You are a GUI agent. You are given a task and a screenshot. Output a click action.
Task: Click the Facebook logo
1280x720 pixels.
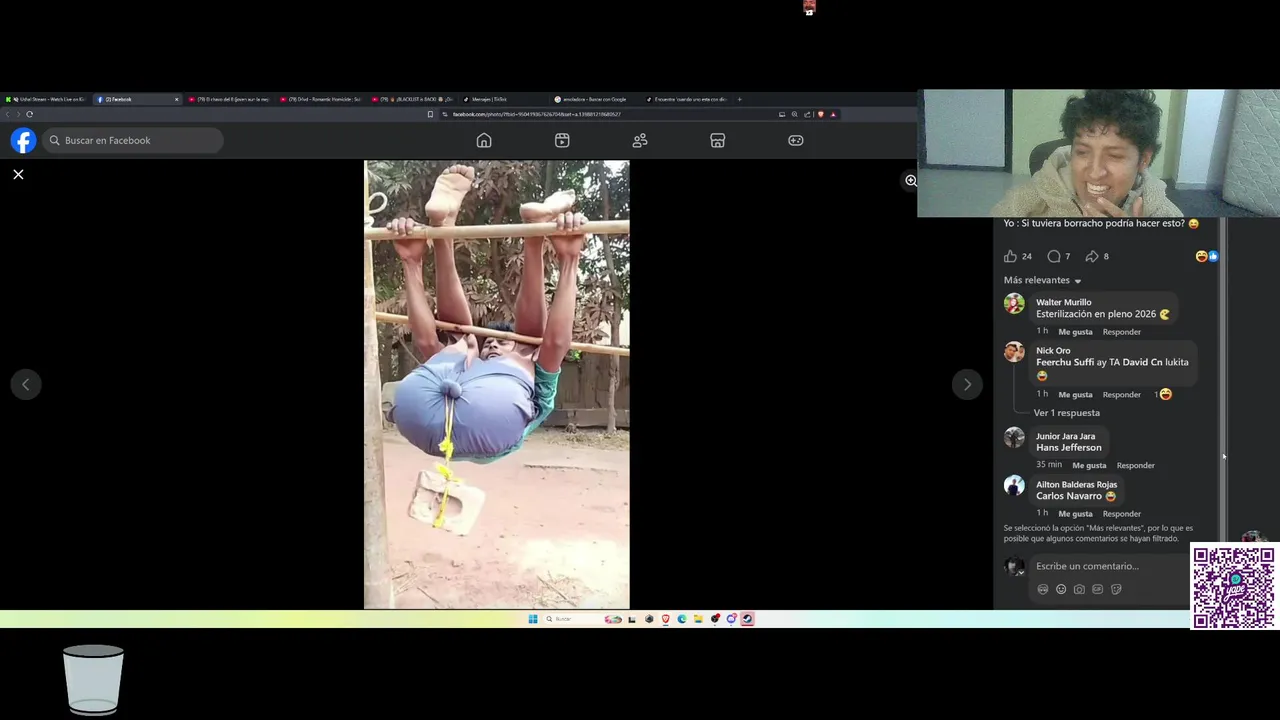23,140
